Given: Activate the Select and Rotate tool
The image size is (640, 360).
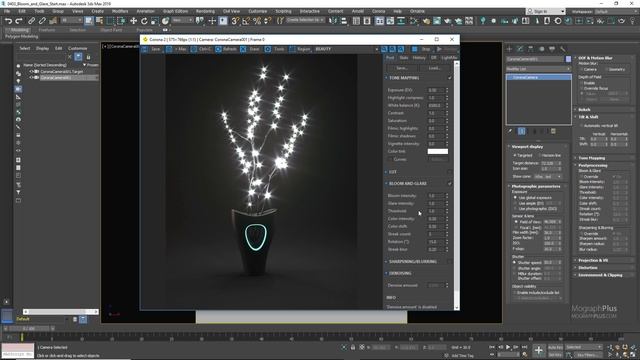Looking at the screenshot, I should [144, 21].
